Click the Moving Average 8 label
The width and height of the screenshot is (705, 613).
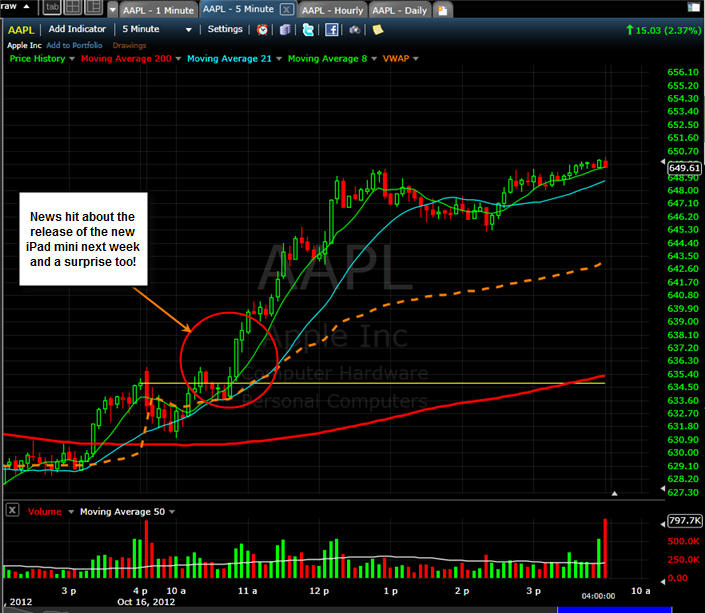[327, 58]
